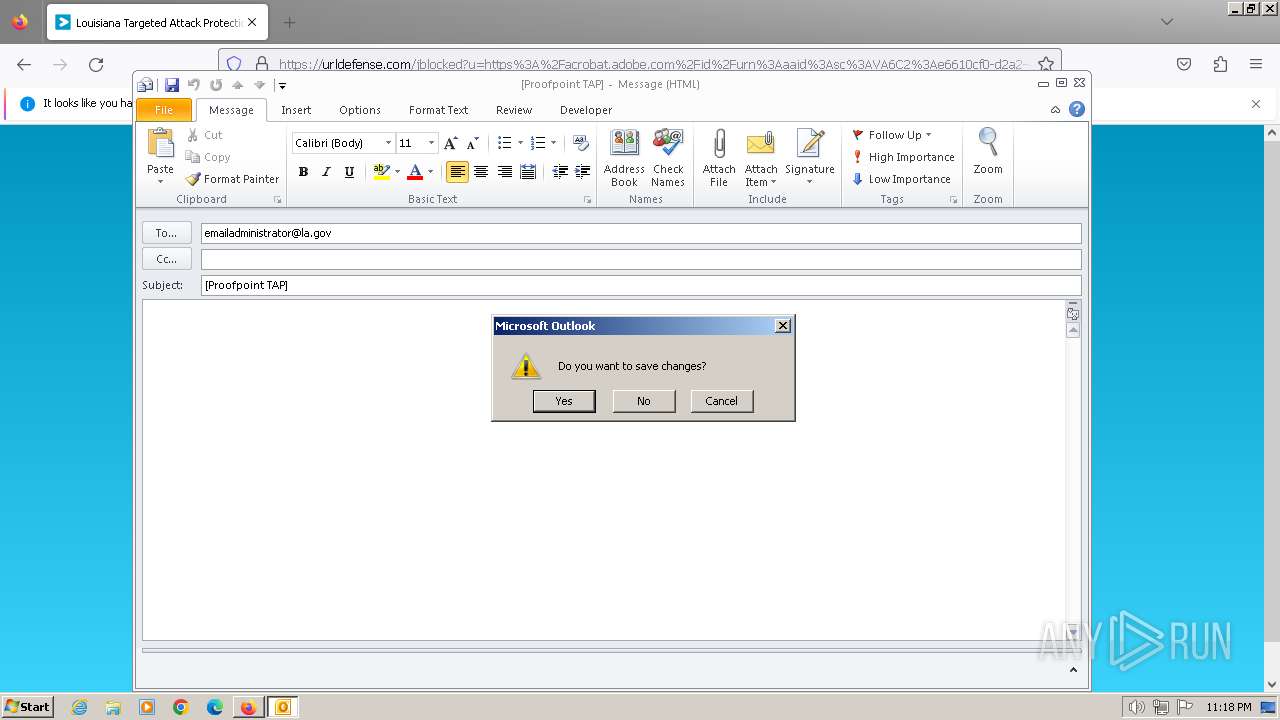
Task: Click Chrome icon in taskbar
Action: pos(181,707)
